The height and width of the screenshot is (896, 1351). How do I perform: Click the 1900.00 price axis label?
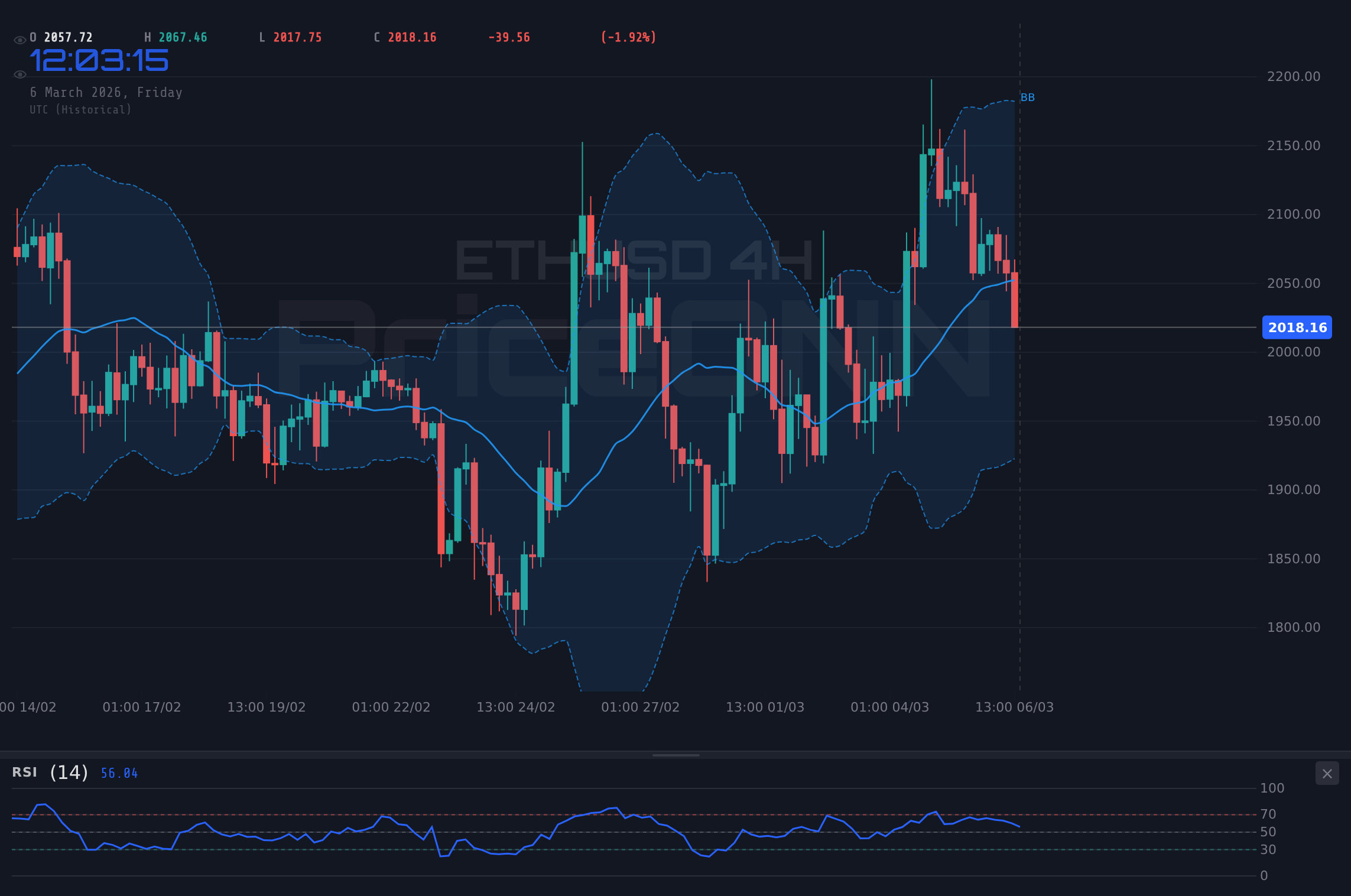tap(1294, 490)
